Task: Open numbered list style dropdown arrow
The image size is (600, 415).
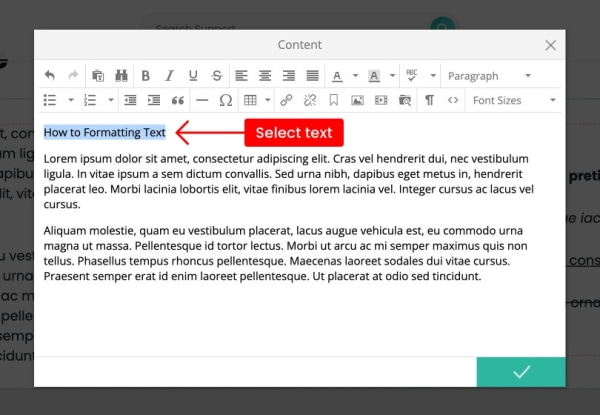Action: (111, 100)
